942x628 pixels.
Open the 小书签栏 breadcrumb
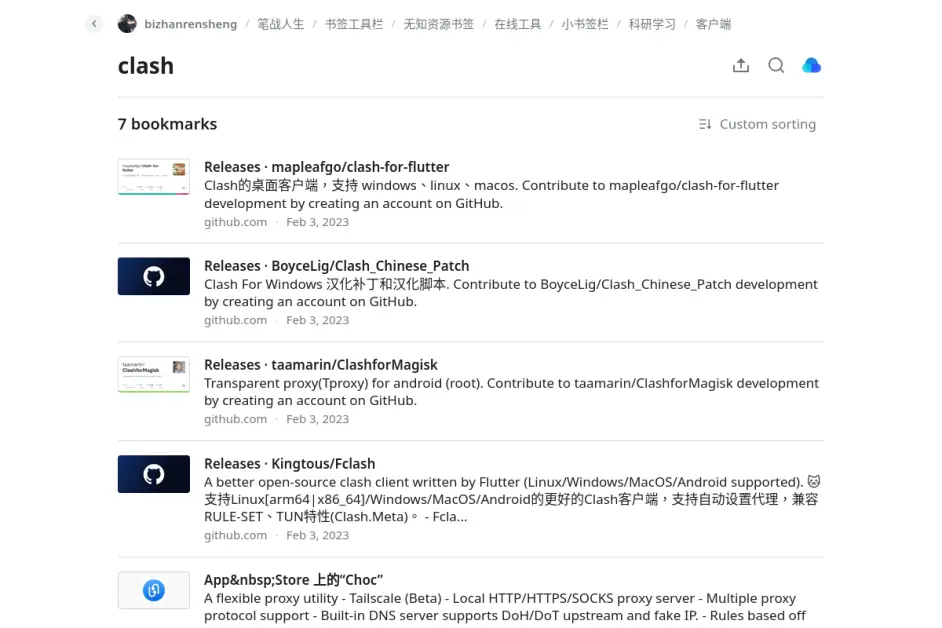585,24
